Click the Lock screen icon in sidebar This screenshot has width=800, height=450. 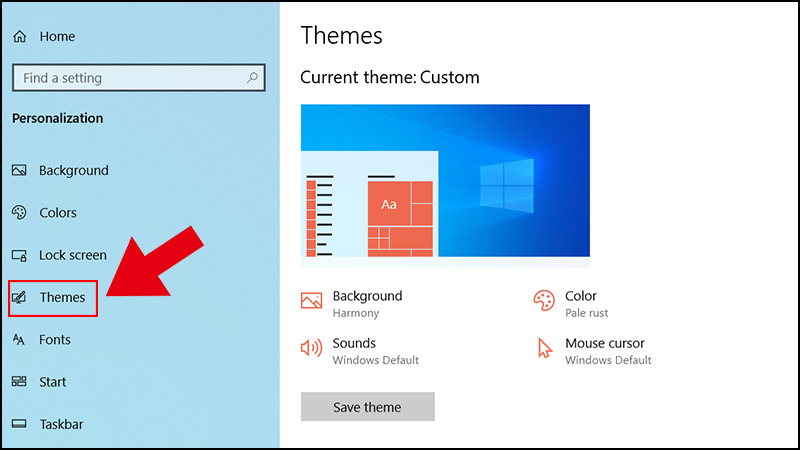(x=19, y=255)
